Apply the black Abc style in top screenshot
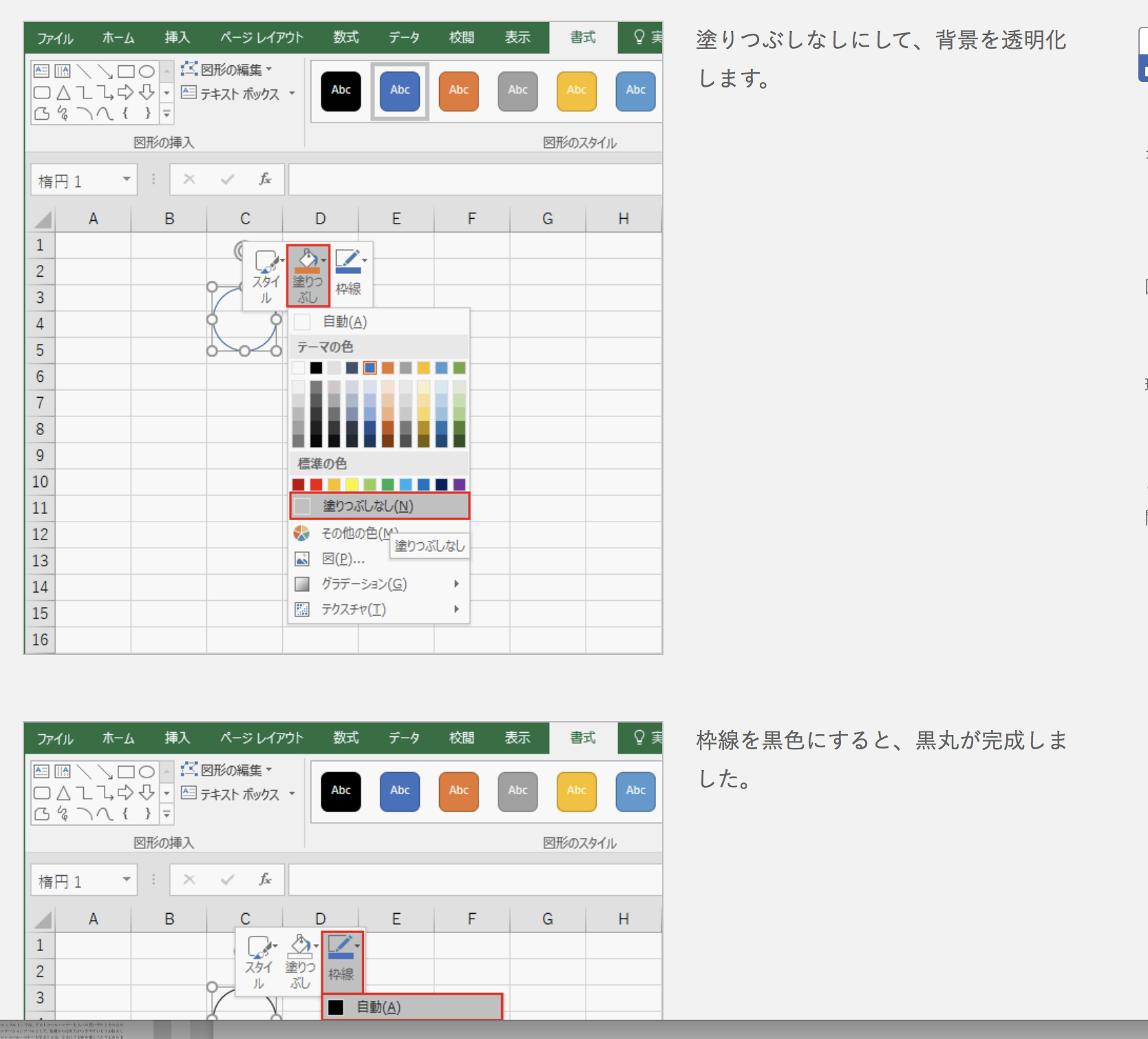 [x=341, y=91]
